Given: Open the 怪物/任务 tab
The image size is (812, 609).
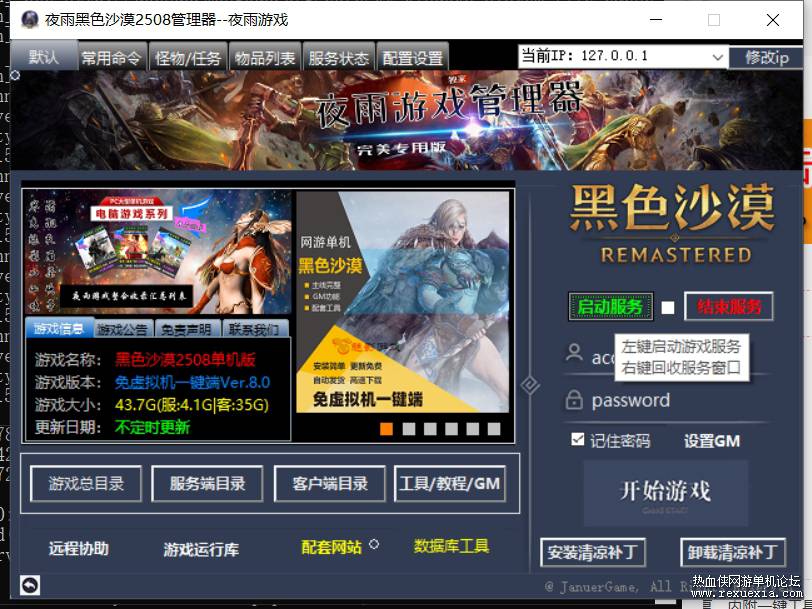Looking at the screenshot, I should pyautogui.click(x=188, y=57).
